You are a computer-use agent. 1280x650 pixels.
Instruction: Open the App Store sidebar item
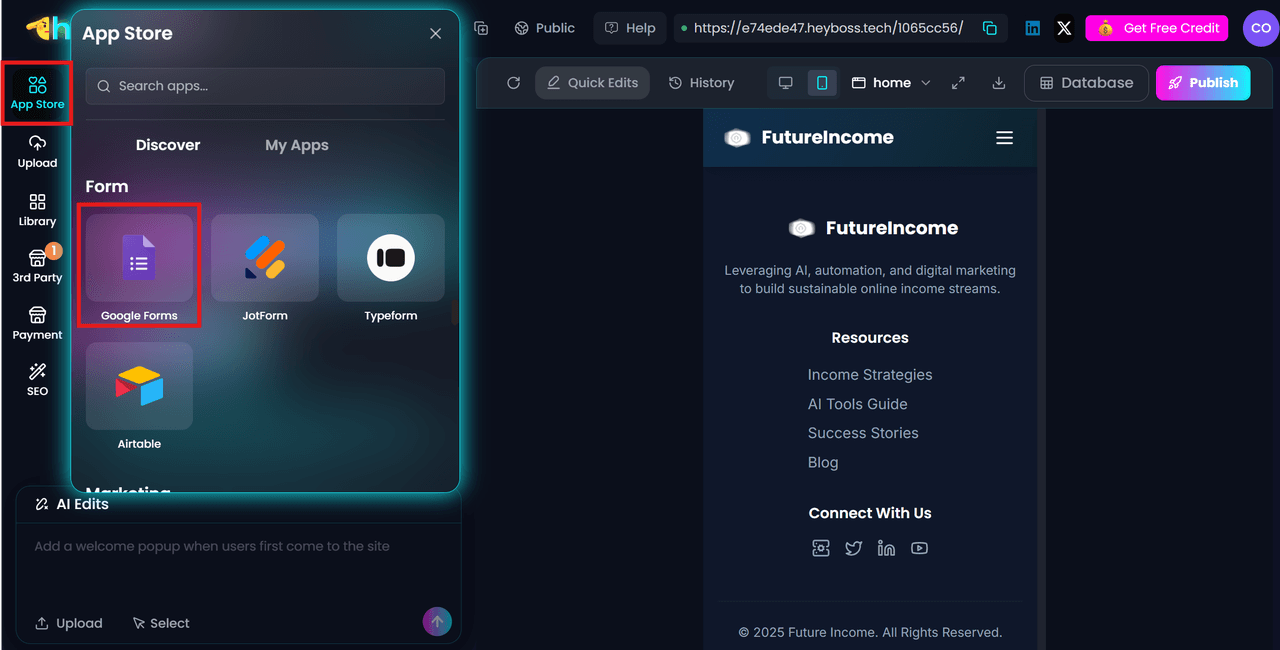coord(37,92)
